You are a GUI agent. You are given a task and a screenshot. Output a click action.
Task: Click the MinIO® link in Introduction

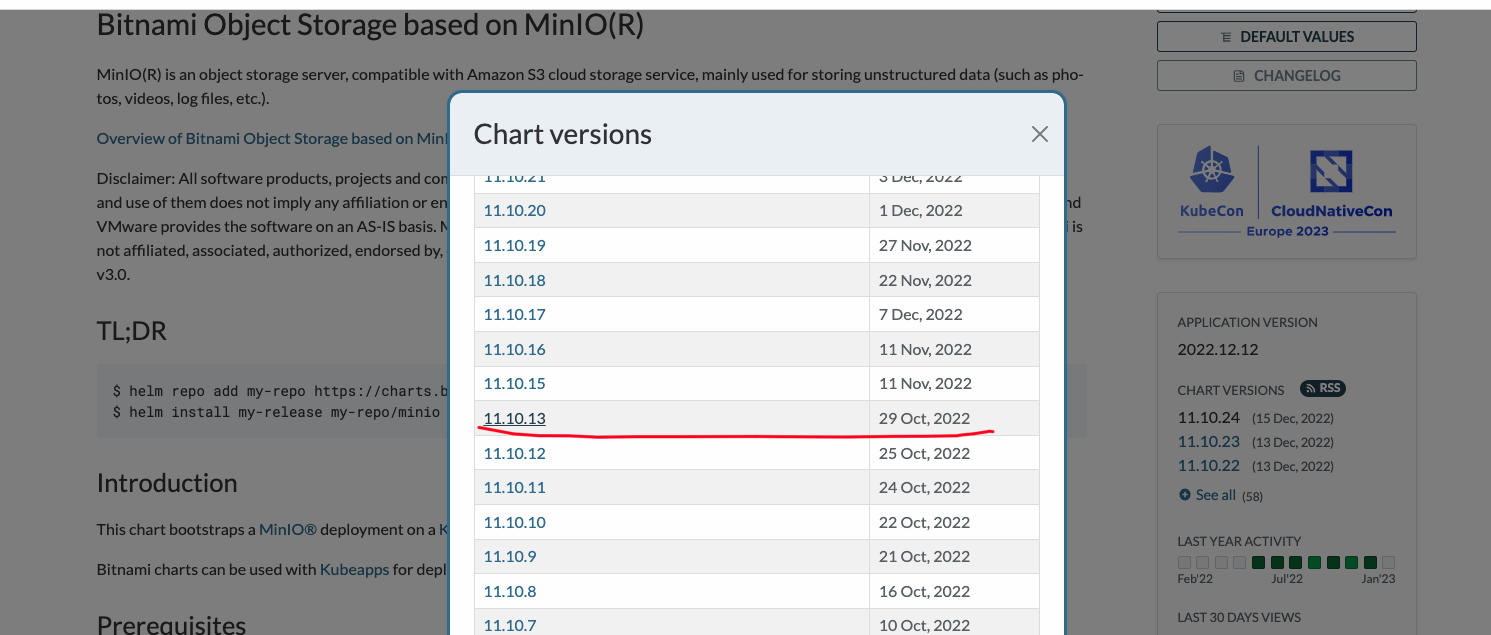point(288,530)
